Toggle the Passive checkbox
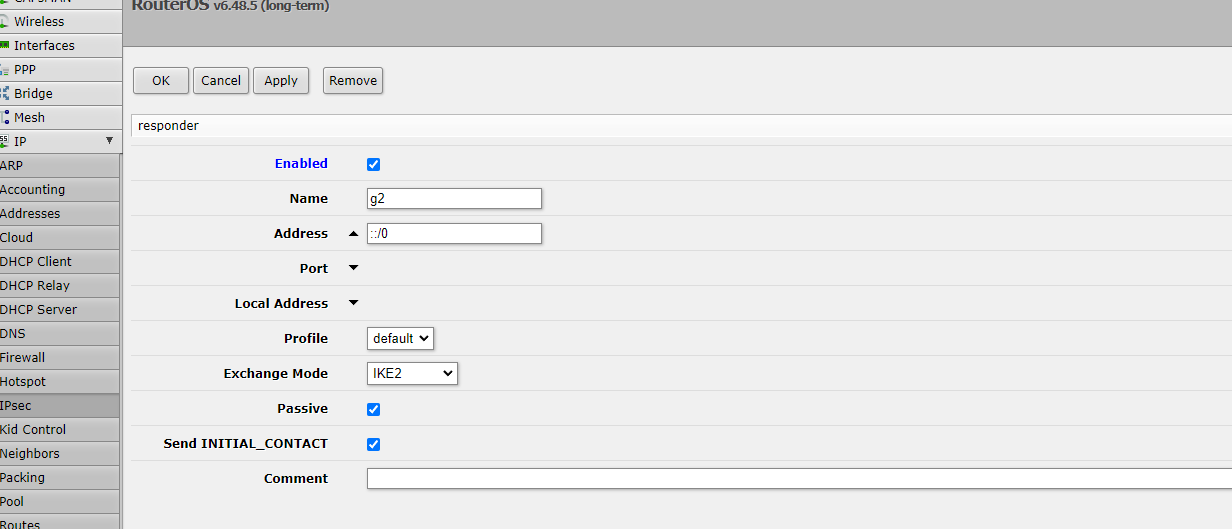1232x529 pixels. (374, 409)
